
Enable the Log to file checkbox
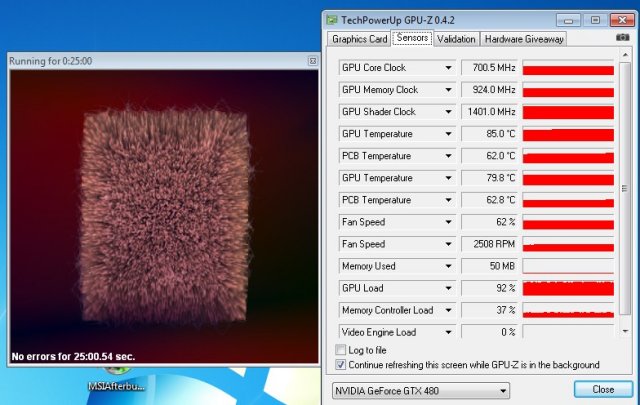pyautogui.click(x=340, y=350)
